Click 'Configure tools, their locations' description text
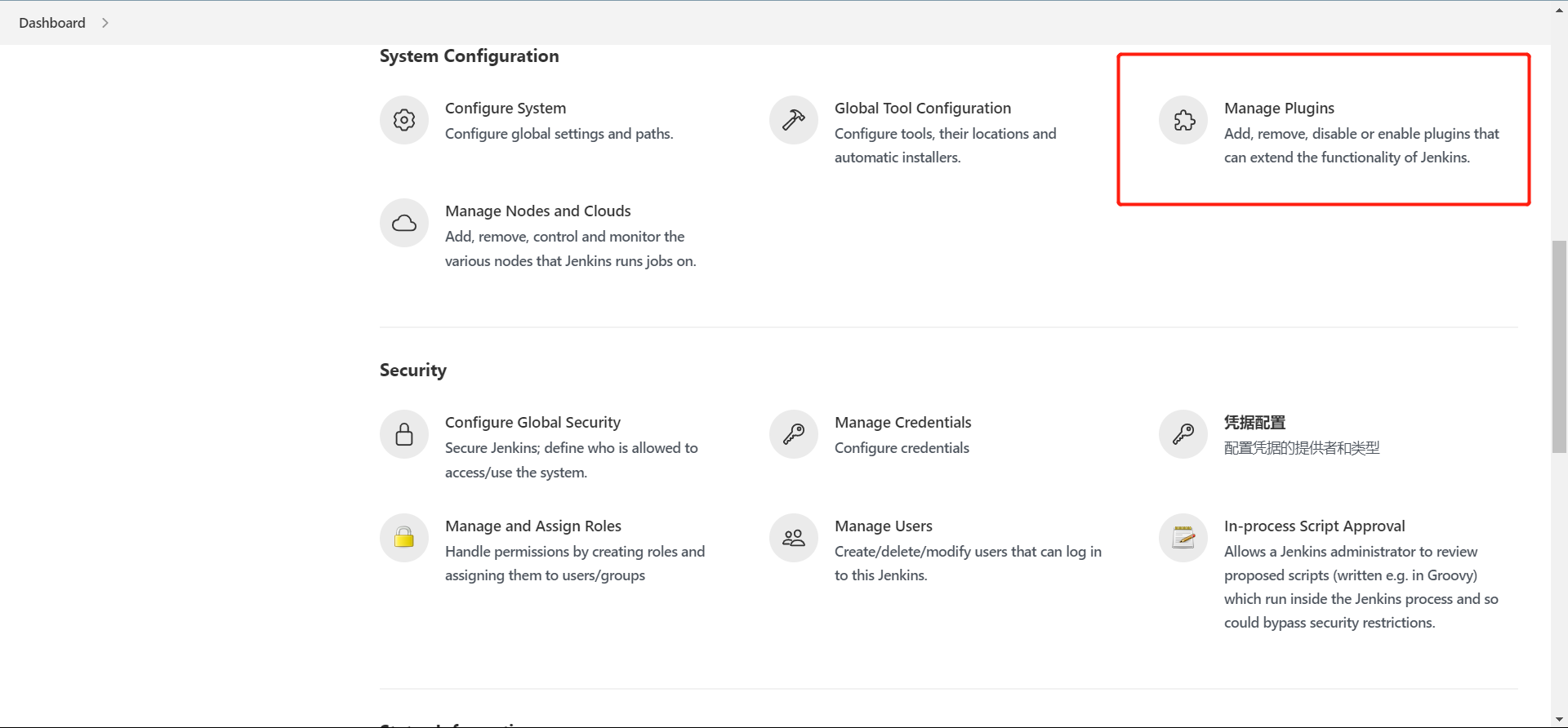The image size is (1568, 728). point(946,145)
